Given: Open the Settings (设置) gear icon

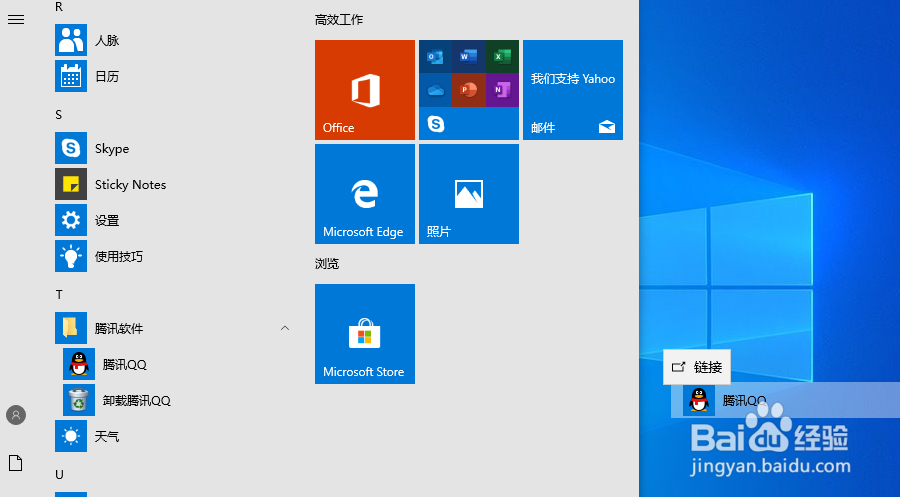Looking at the screenshot, I should (x=71, y=220).
